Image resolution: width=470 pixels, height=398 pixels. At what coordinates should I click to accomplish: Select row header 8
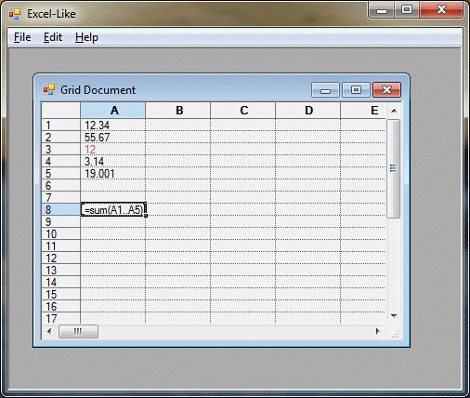click(x=61, y=210)
